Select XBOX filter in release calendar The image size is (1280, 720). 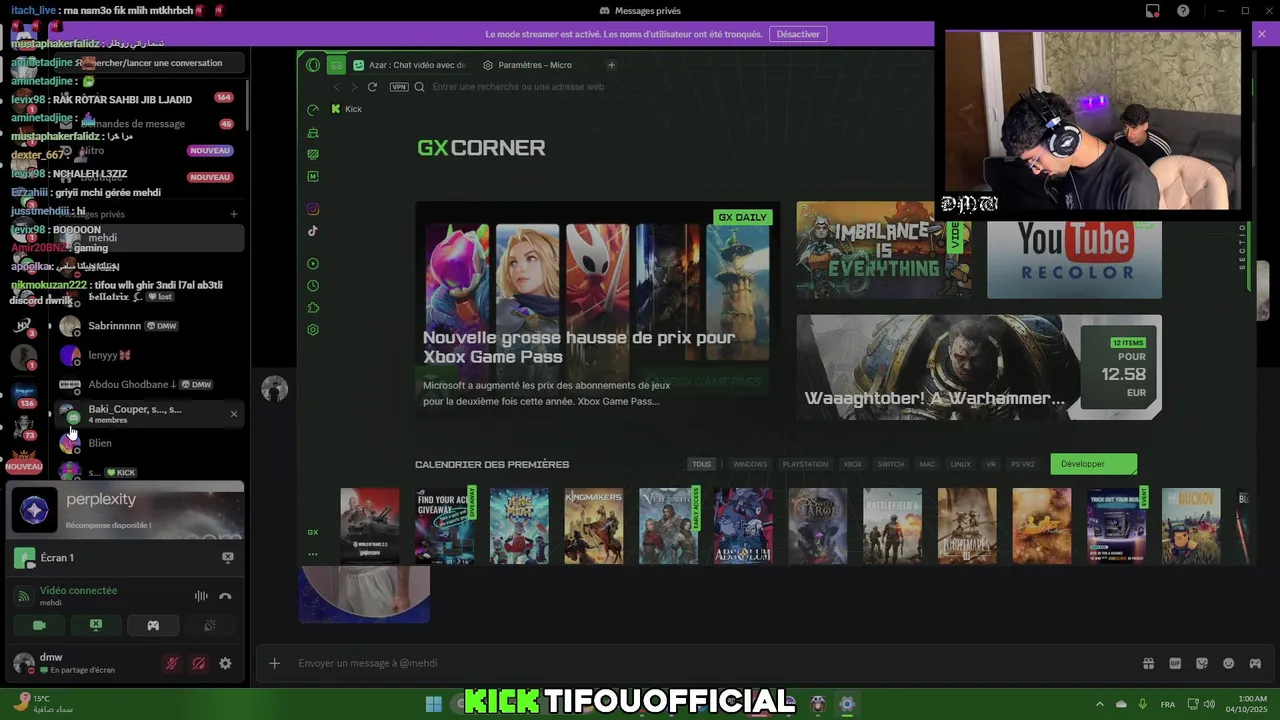[x=852, y=464]
